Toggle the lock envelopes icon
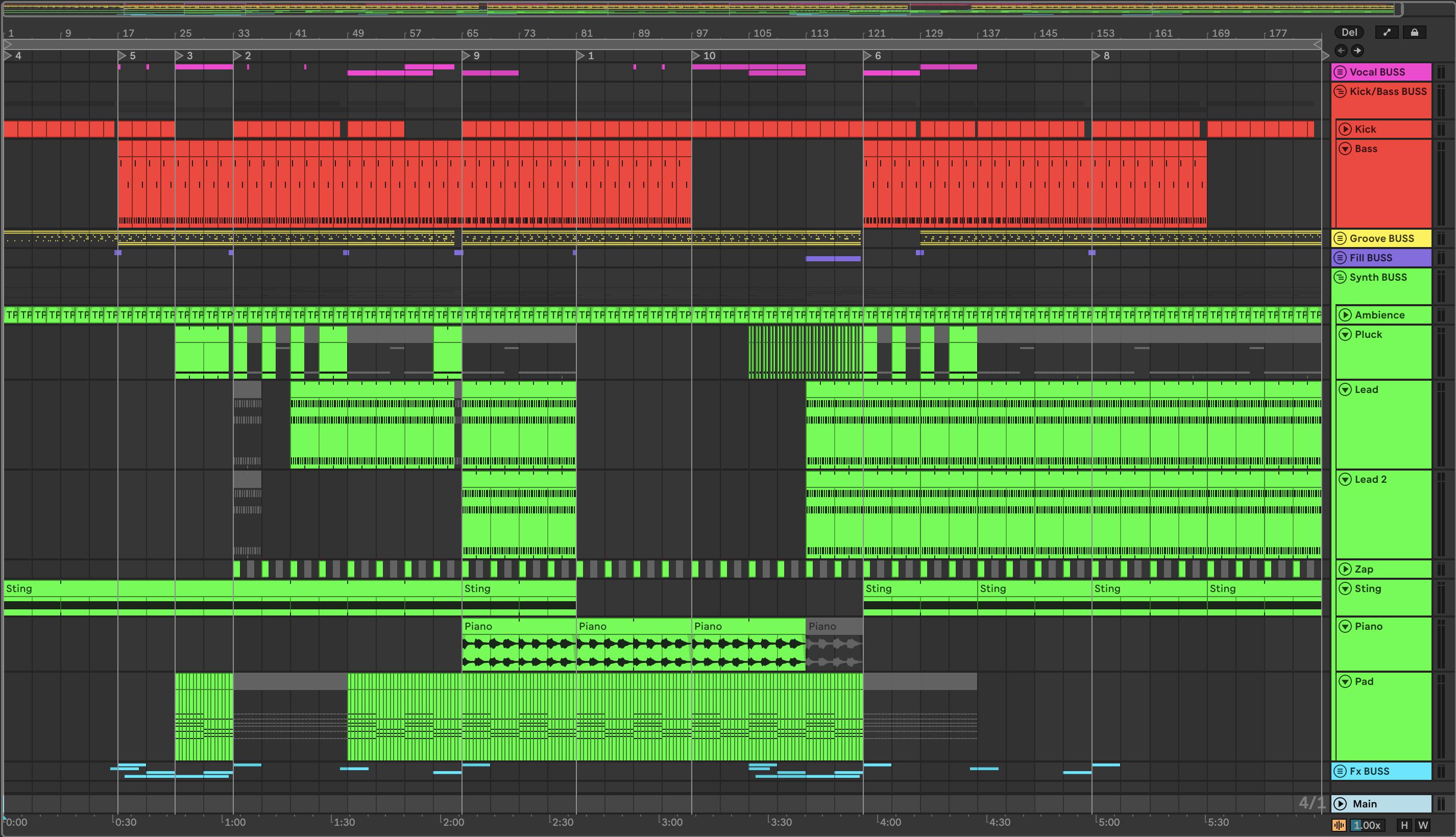 tap(1414, 33)
